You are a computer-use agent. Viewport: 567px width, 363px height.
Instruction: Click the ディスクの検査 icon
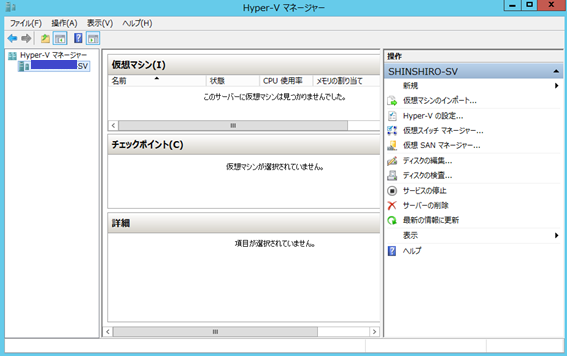tap(392, 175)
